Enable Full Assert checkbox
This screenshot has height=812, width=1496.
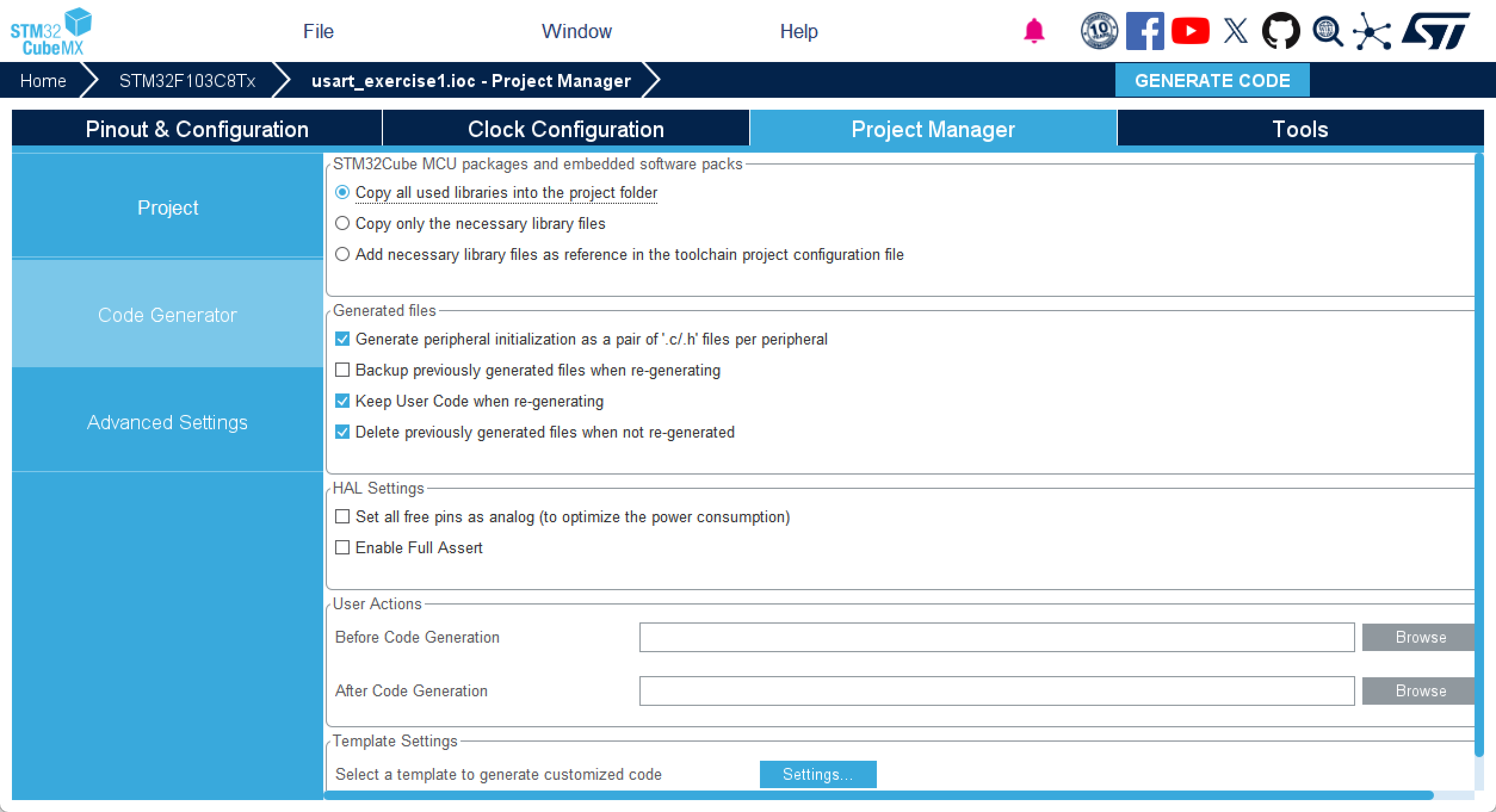pos(342,548)
